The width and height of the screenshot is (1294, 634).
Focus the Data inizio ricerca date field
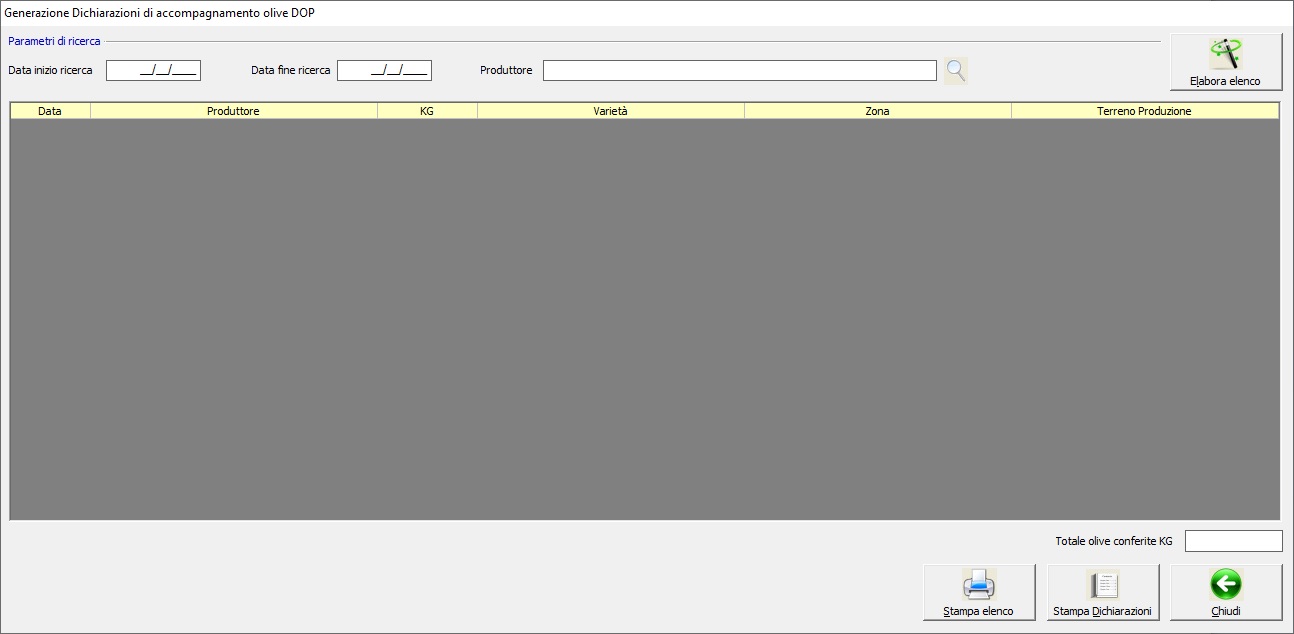pos(154,70)
